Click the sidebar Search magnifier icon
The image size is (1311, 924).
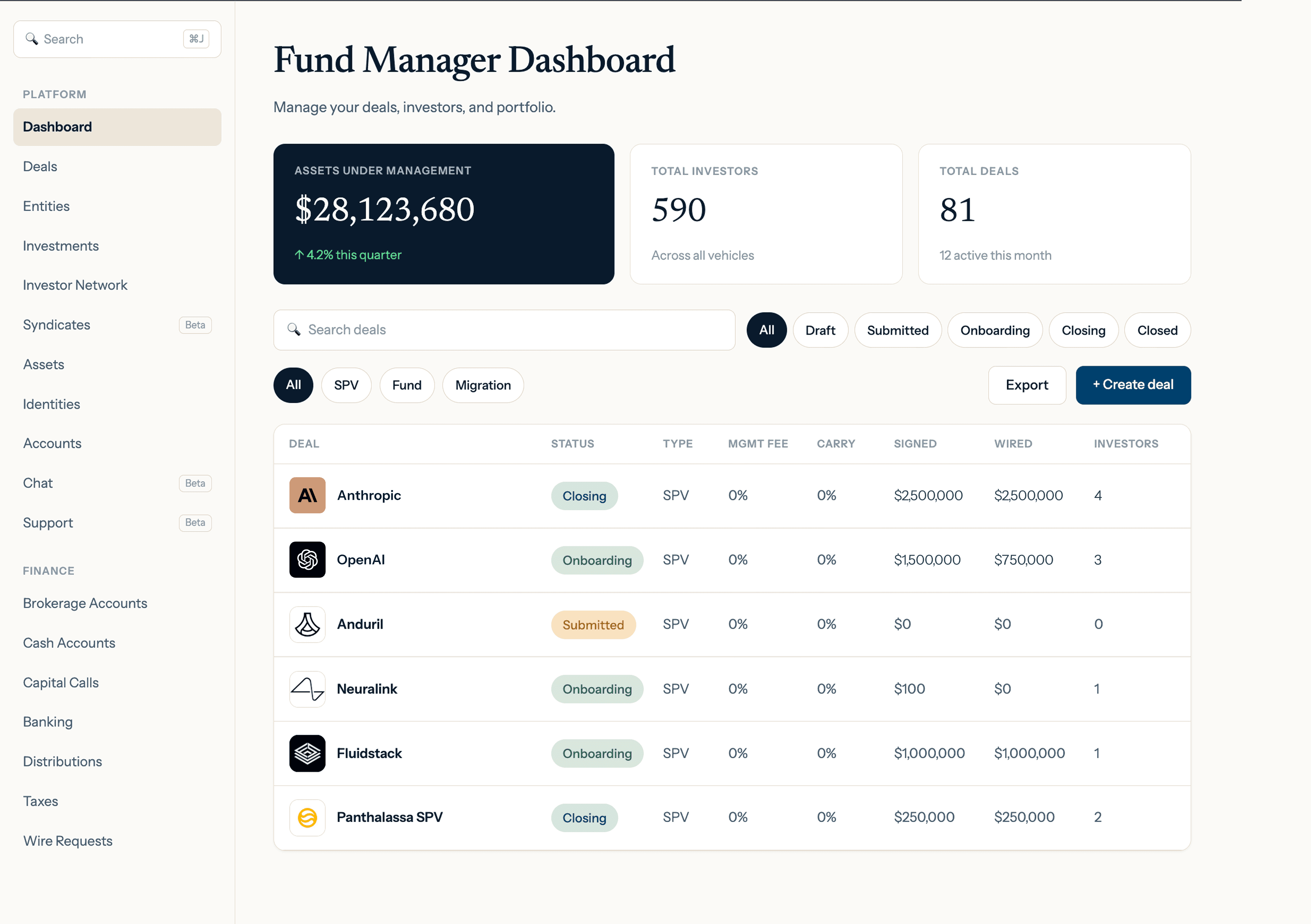click(32, 39)
